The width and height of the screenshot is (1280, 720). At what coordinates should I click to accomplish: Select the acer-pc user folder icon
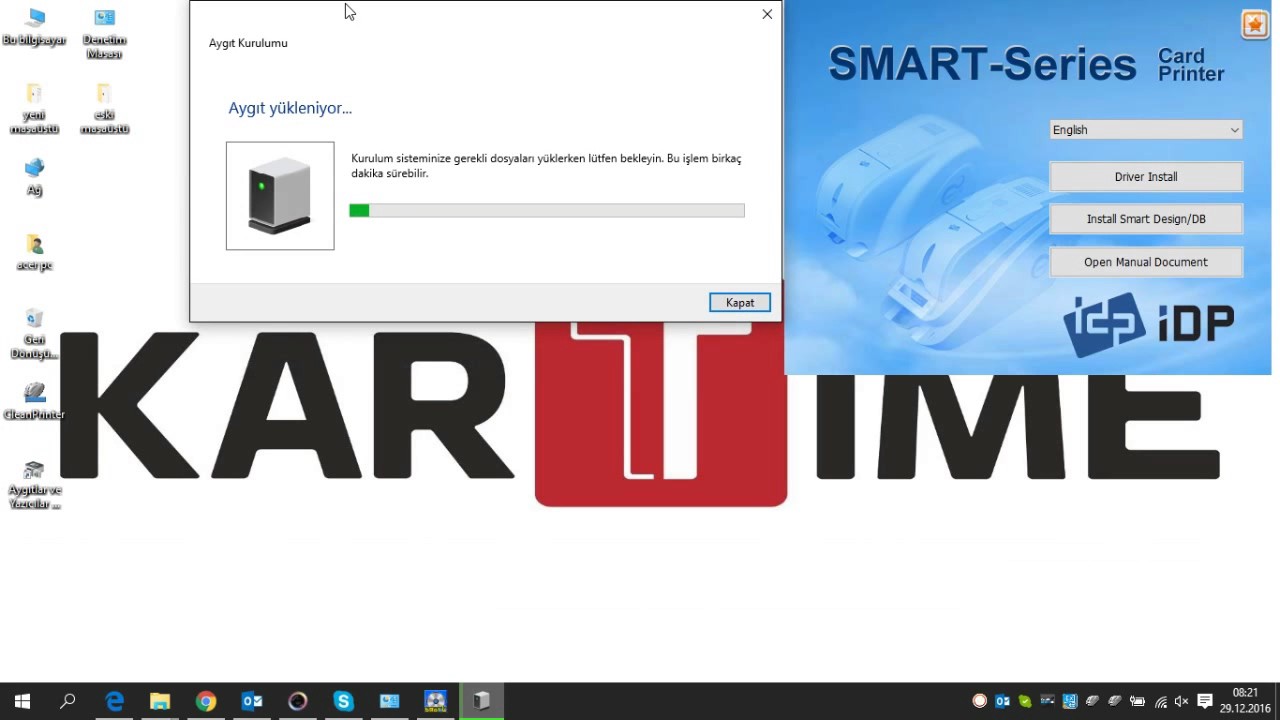coord(34,253)
